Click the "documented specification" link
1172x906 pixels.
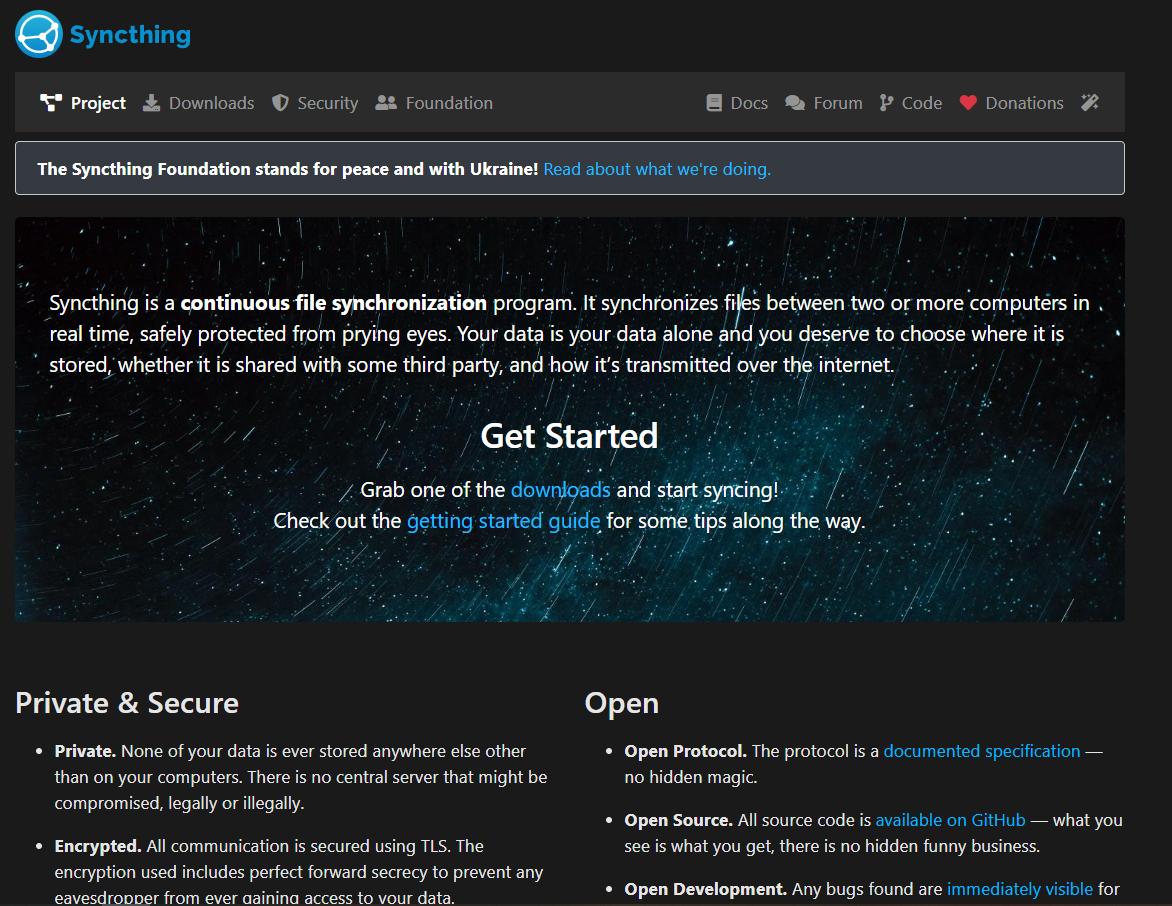(x=981, y=750)
